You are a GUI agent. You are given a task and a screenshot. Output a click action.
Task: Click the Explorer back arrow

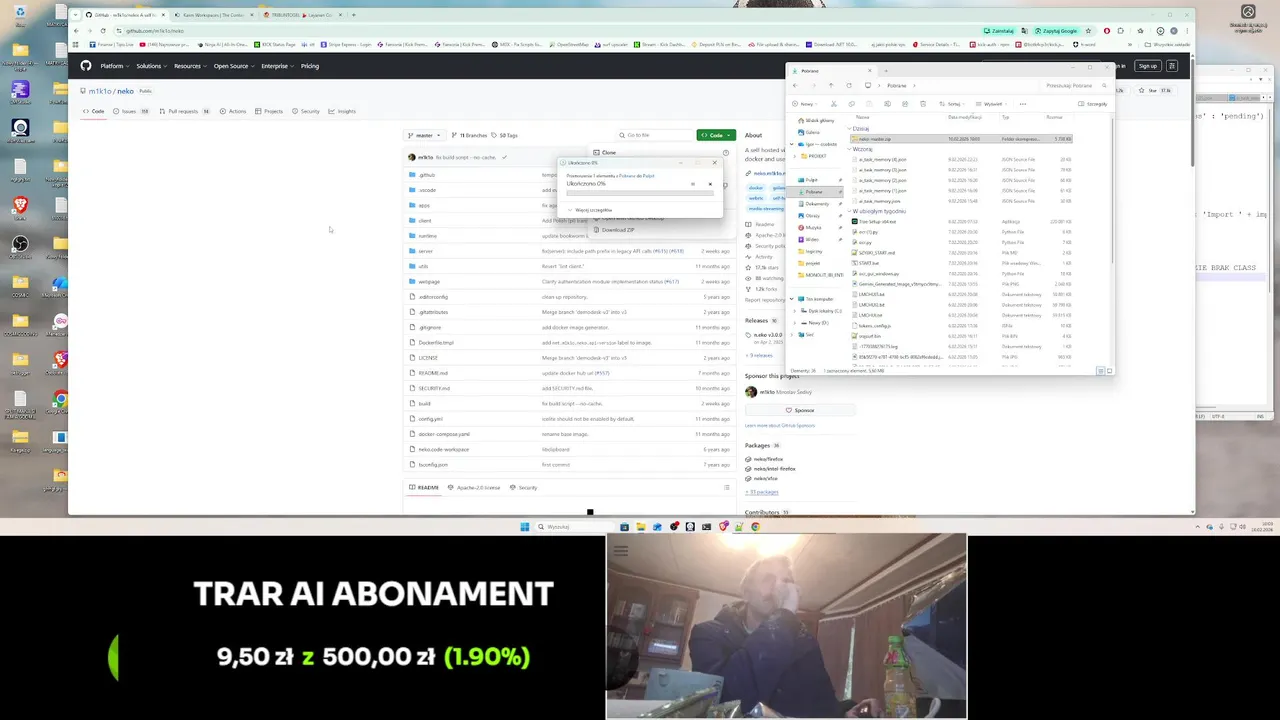tap(795, 85)
